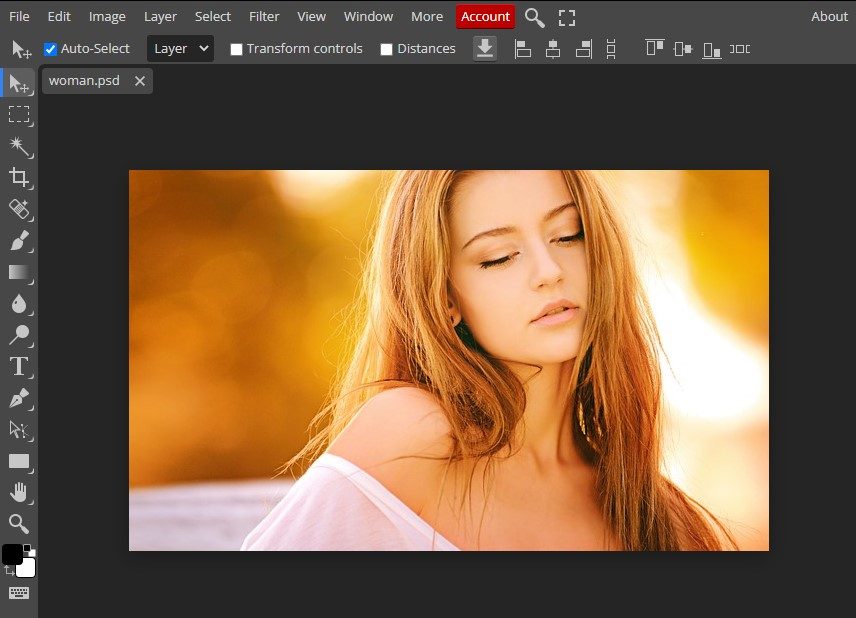Viewport: 856px width, 618px height.
Task: Click the red Account button
Action: click(x=485, y=16)
